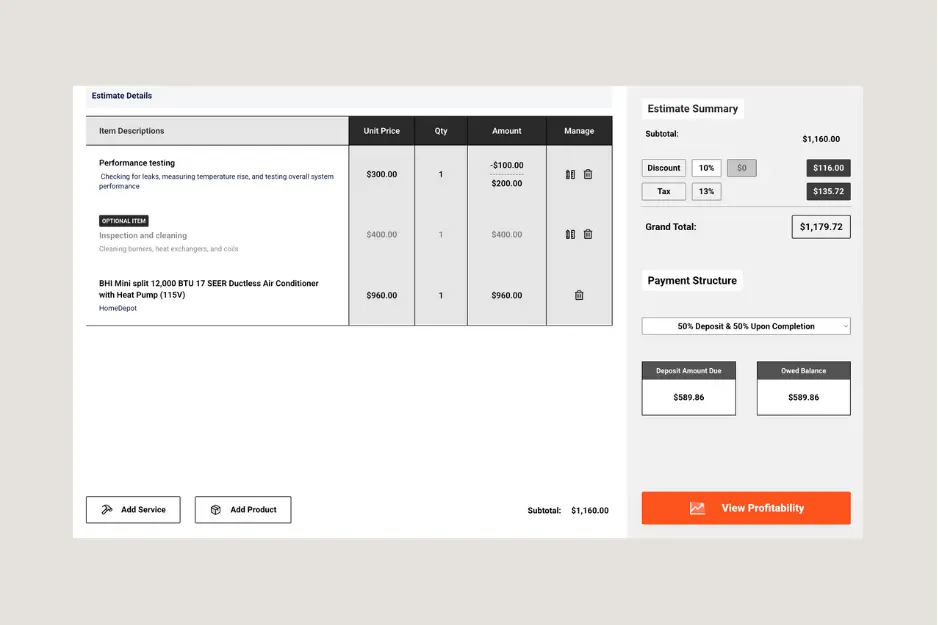Image resolution: width=938 pixels, height=625 pixels.
Task: Toggle the Tax button
Action: pyautogui.click(x=663, y=191)
